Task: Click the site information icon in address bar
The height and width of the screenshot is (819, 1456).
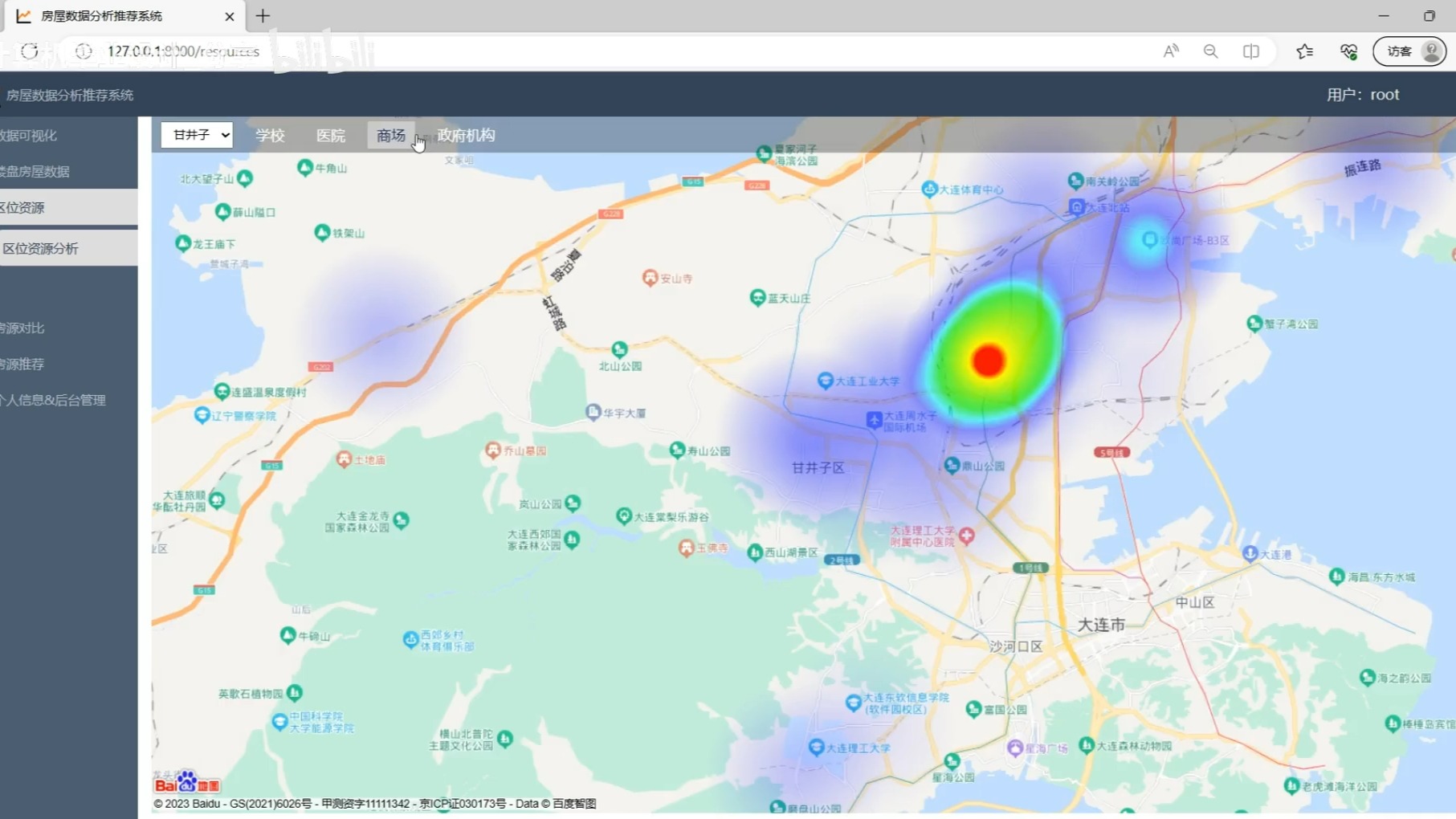Action: pos(84,51)
